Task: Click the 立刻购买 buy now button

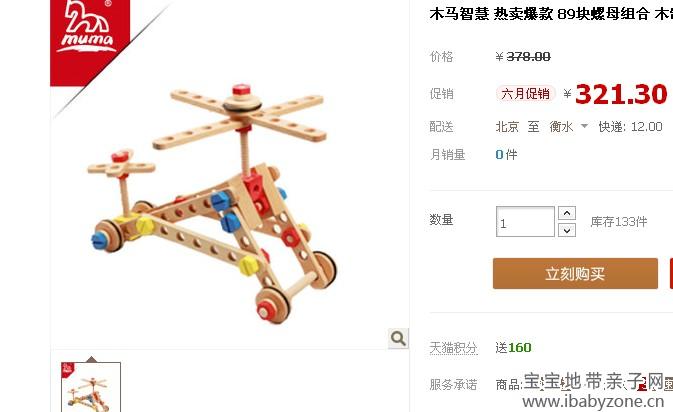Action: click(x=575, y=273)
